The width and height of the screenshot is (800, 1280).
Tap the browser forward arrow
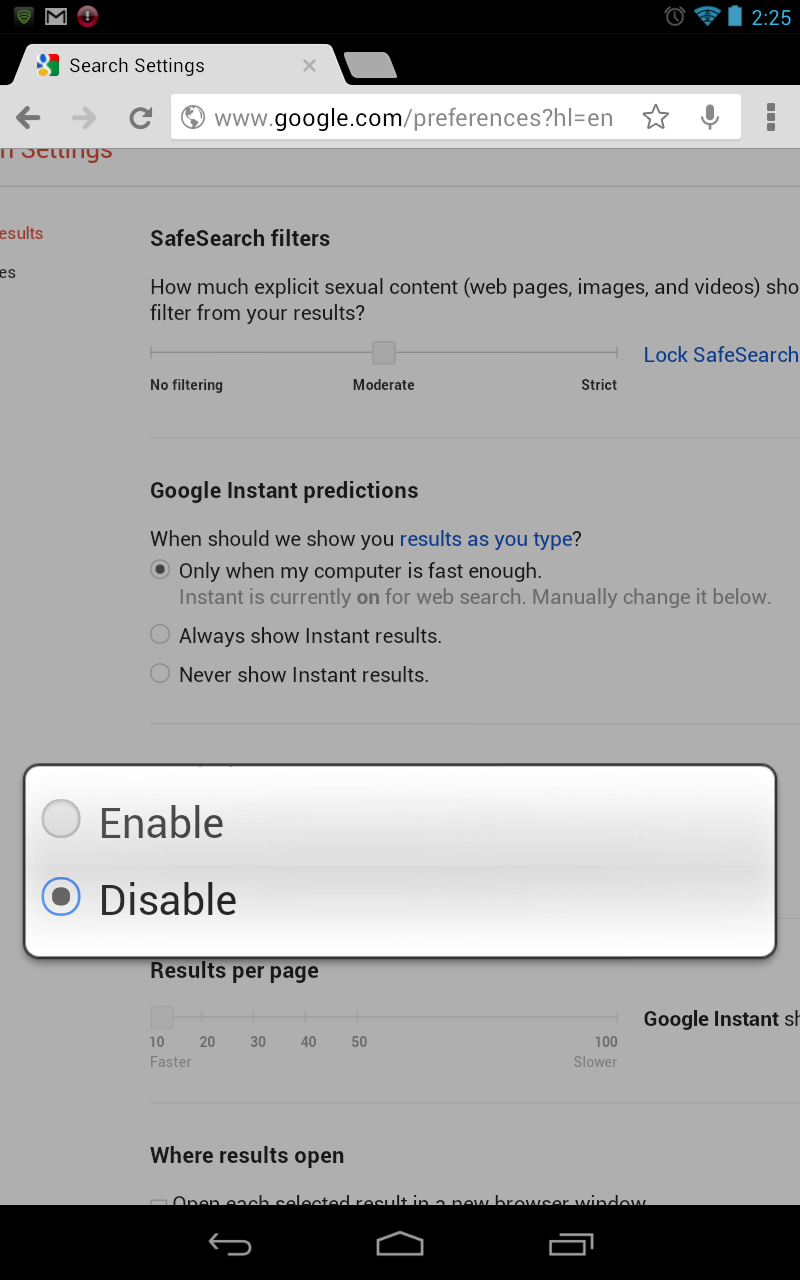pyautogui.click(x=84, y=118)
